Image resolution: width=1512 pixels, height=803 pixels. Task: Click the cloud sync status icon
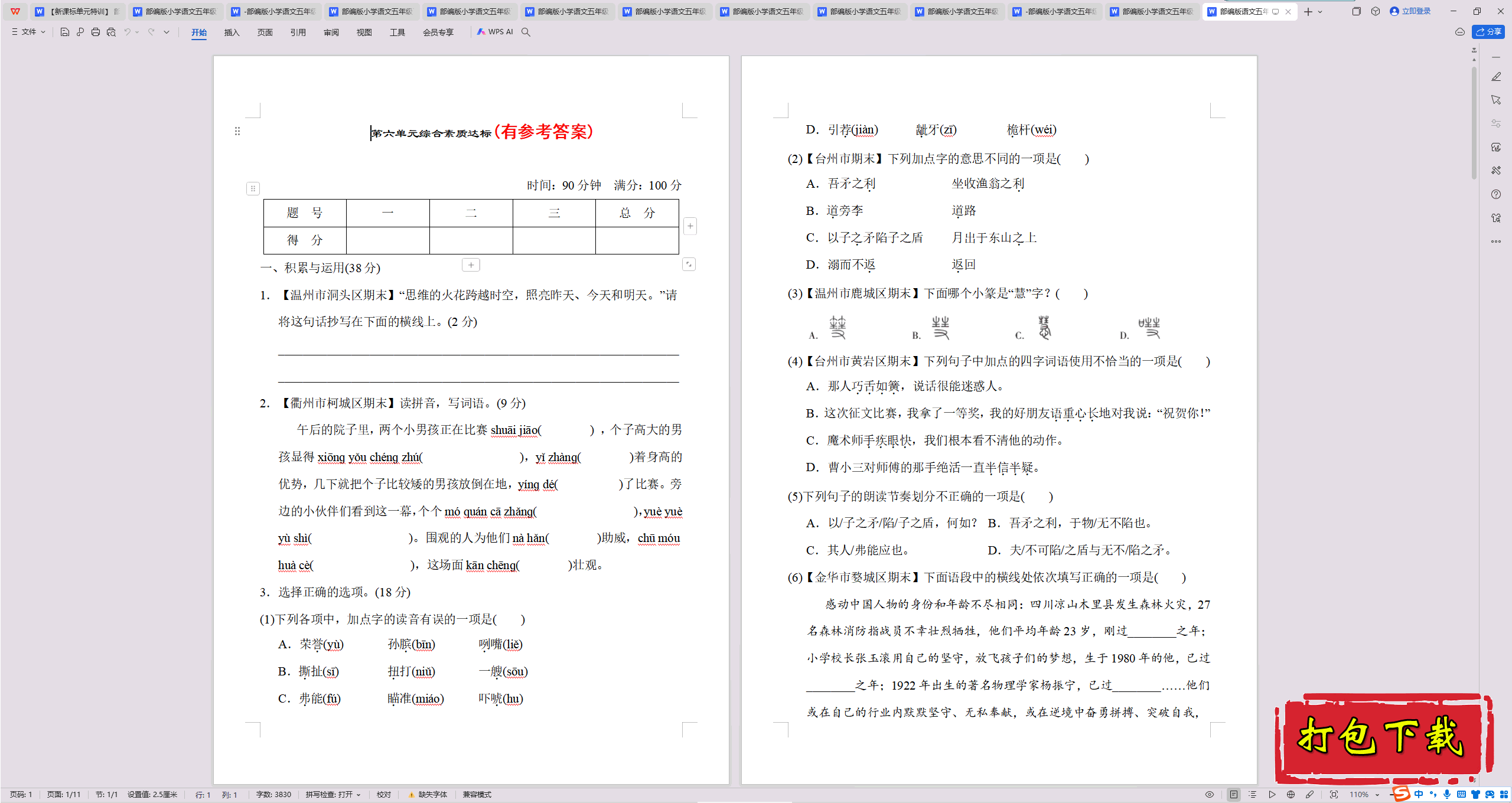(x=1460, y=32)
